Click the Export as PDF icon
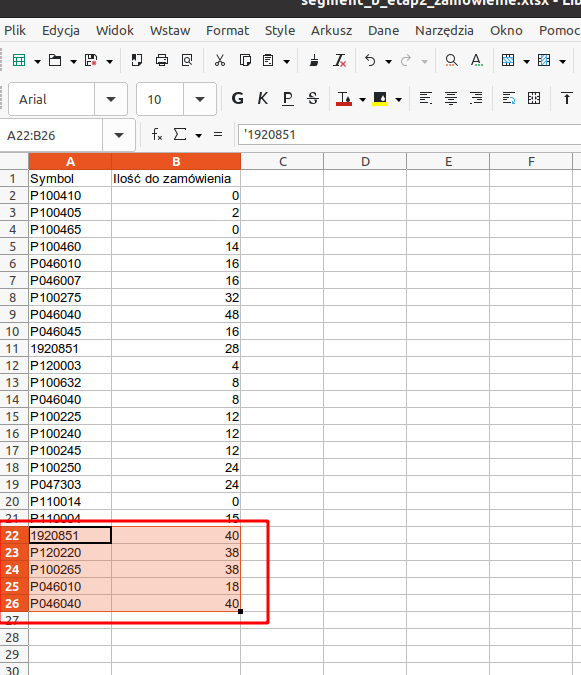Image resolution: width=581 pixels, height=675 pixels. (137, 60)
